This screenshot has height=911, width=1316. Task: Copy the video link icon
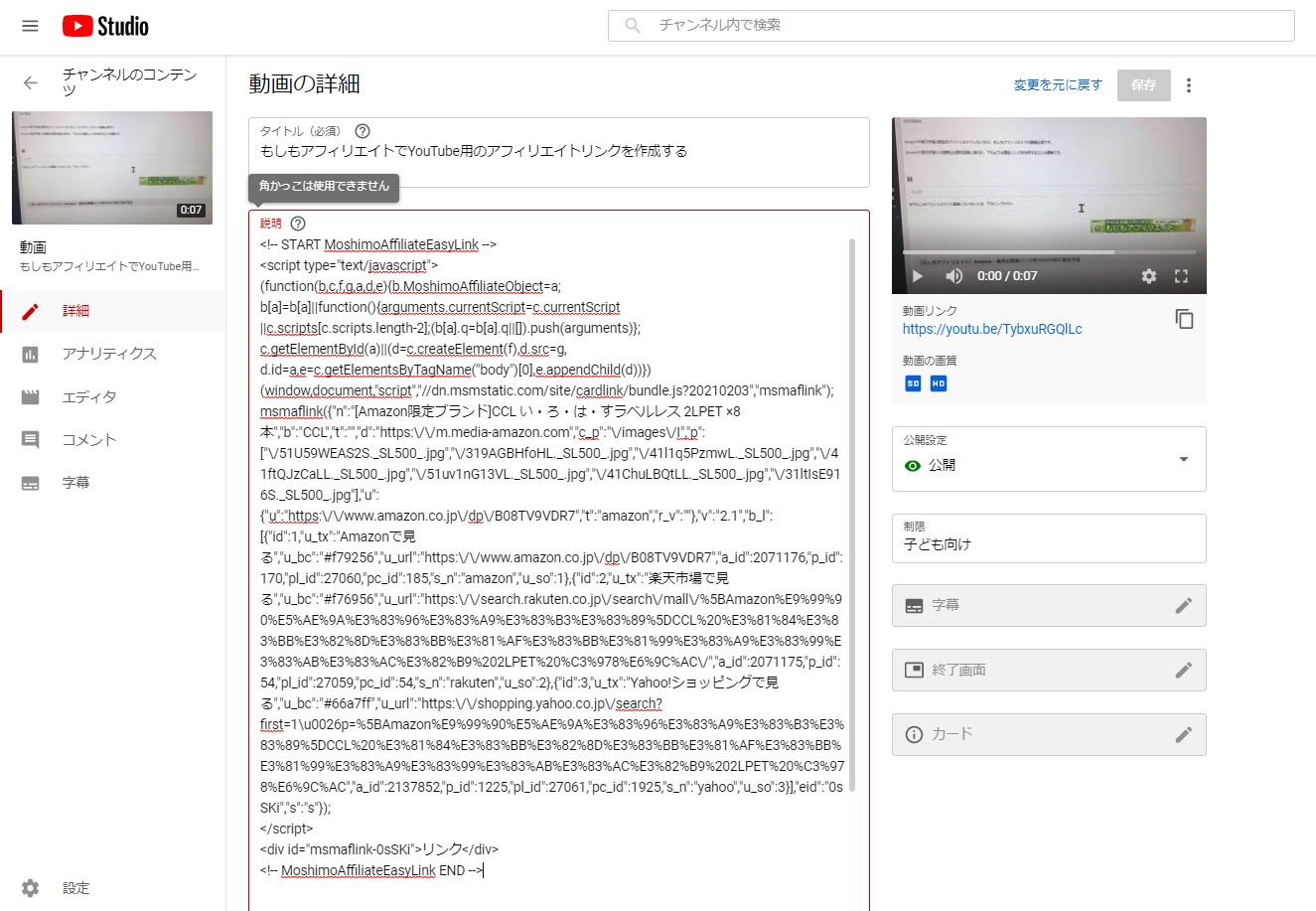[1184, 319]
